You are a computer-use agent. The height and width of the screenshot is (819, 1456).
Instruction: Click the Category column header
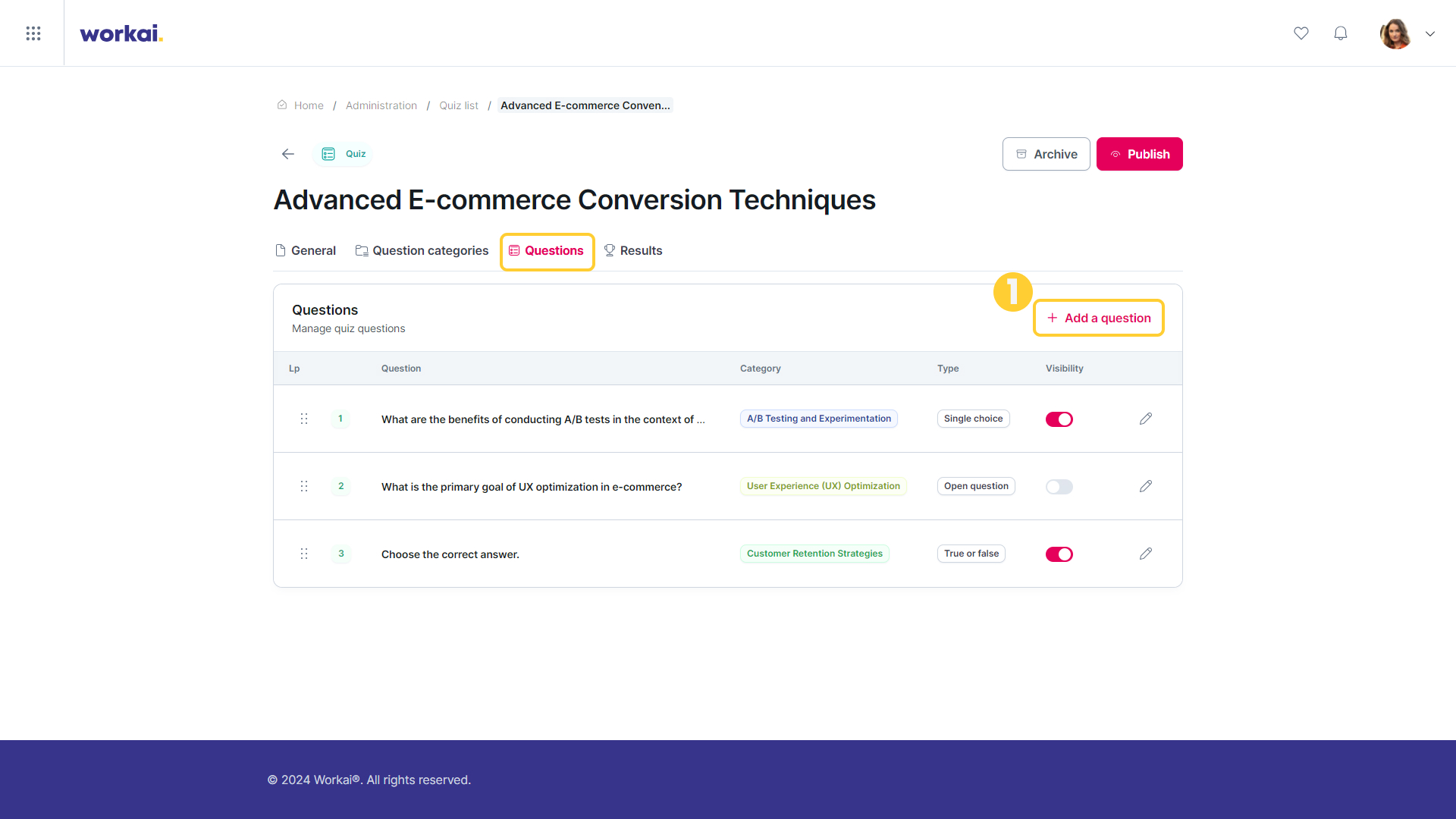[761, 369]
